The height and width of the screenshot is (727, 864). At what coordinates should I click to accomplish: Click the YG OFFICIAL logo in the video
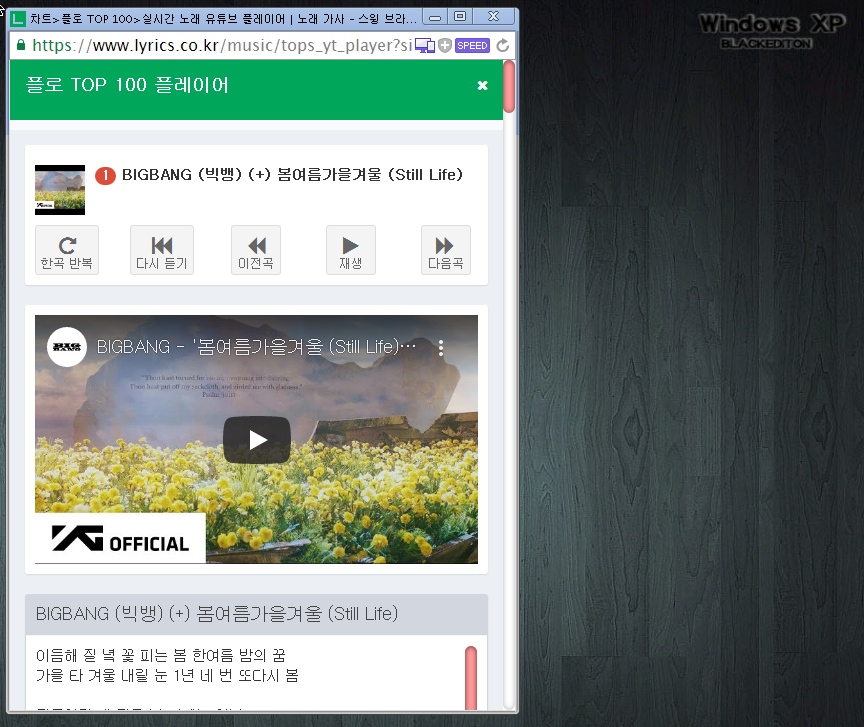pyautogui.click(x=120, y=538)
